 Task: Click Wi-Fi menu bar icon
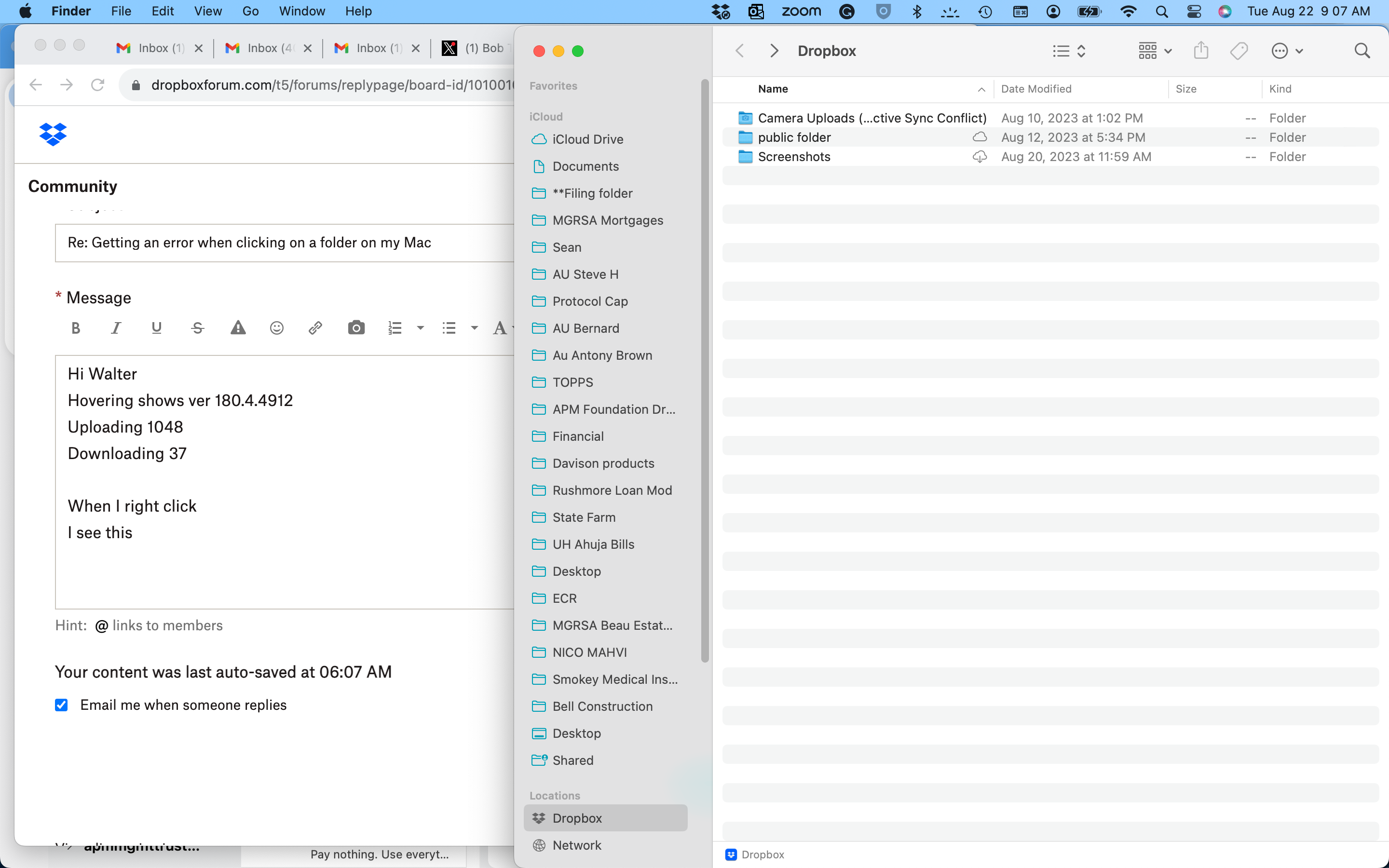click(x=1129, y=11)
